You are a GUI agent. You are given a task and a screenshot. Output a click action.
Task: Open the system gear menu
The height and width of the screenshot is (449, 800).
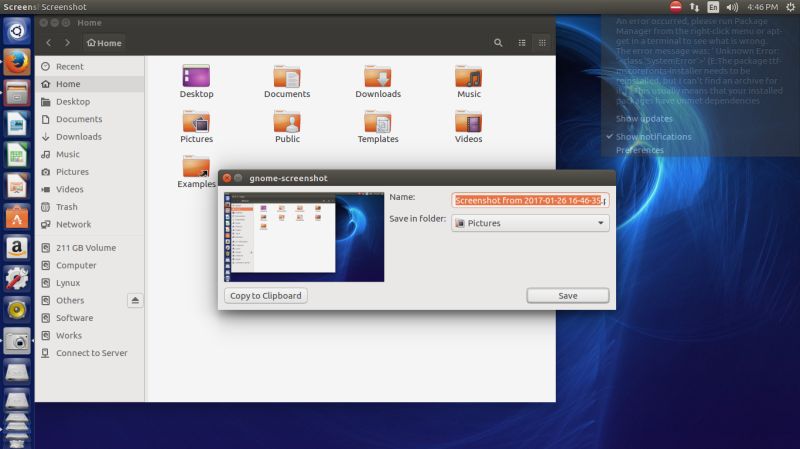790,7
